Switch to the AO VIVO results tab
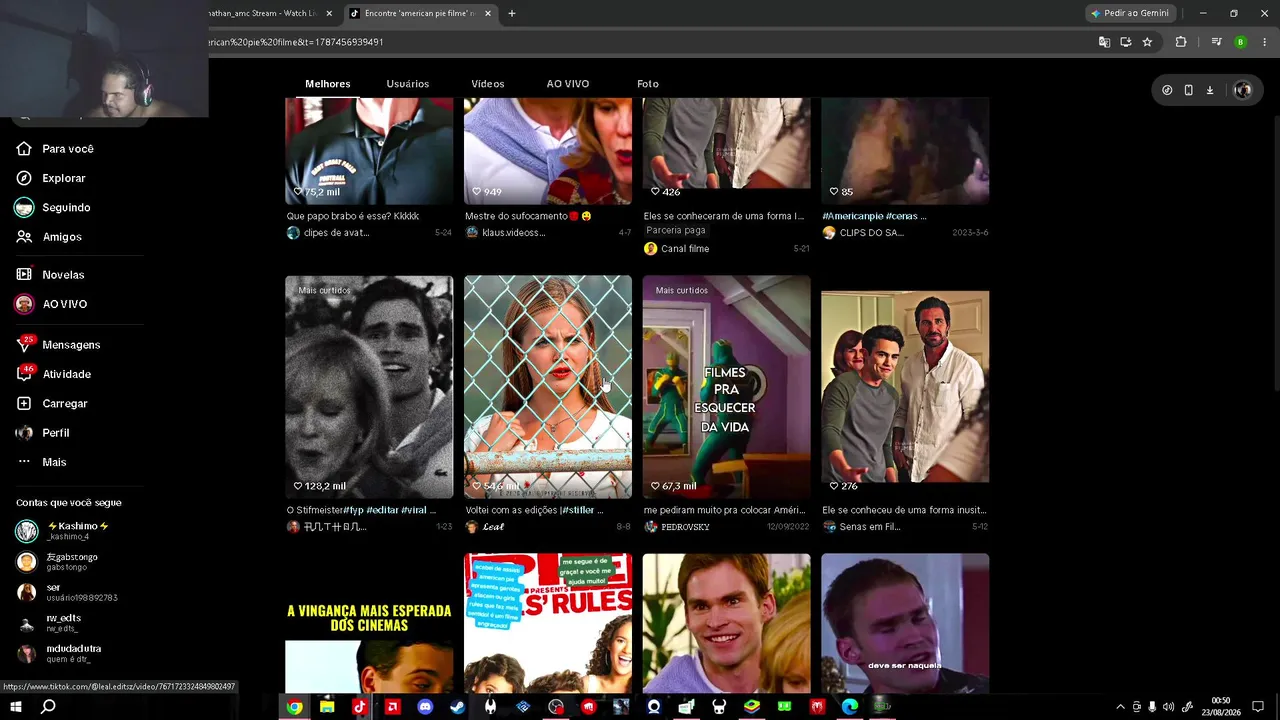This screenshot has height=720, width=1280. tap(568, 84)
